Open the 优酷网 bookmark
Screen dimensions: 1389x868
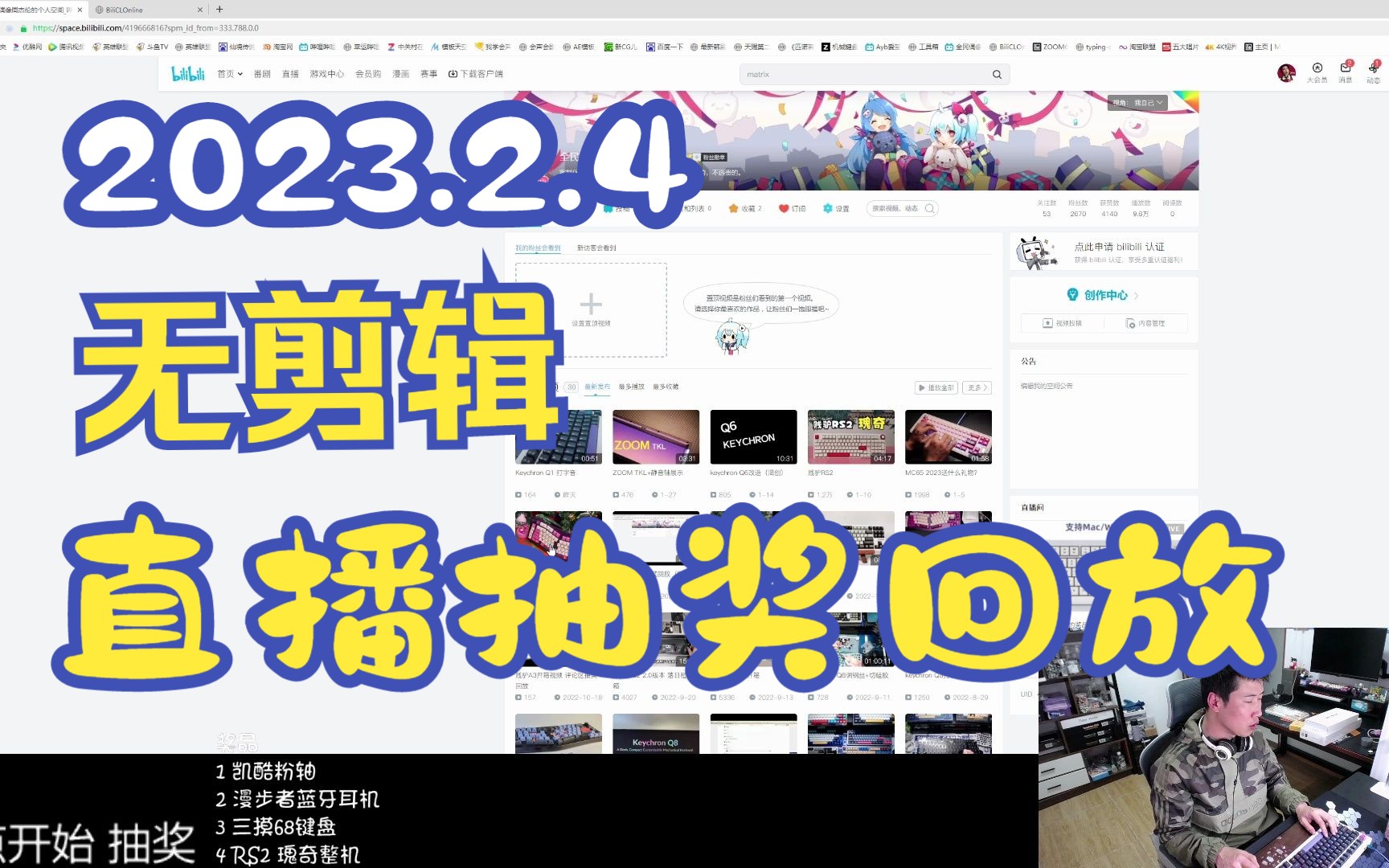coord(27,47)
